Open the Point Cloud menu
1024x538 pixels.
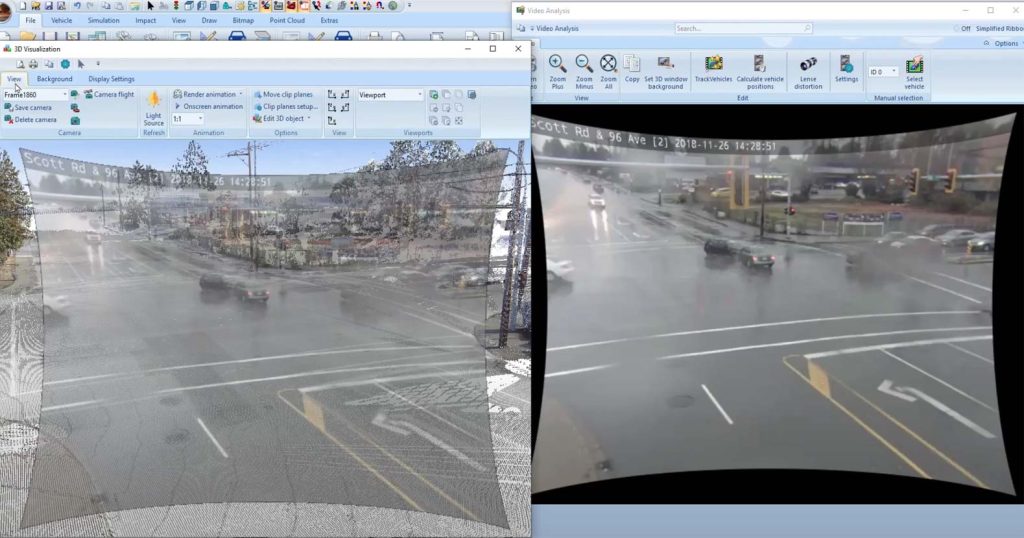pos(287,20)
